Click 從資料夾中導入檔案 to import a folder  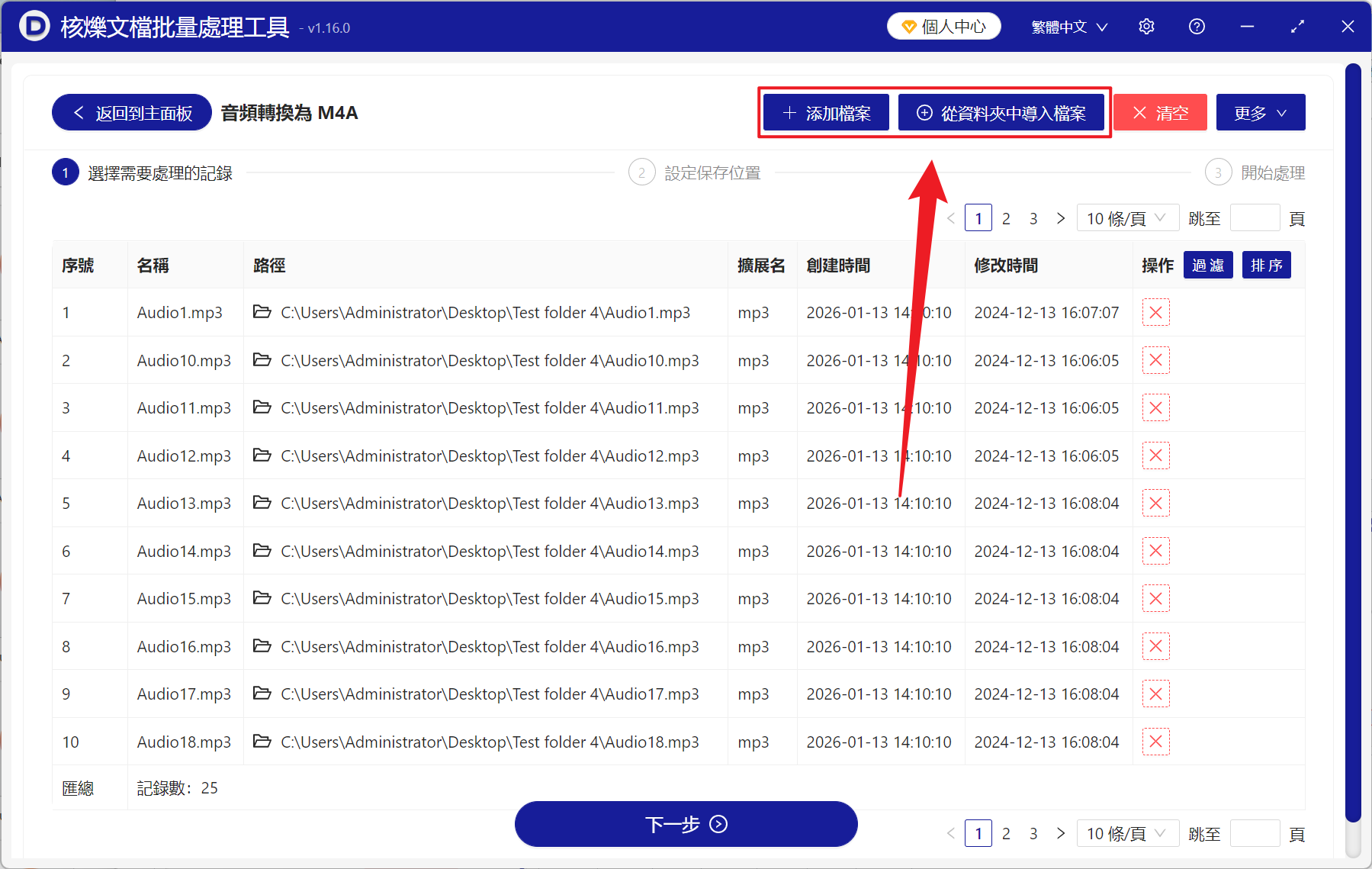click(x=1002, y=112)
